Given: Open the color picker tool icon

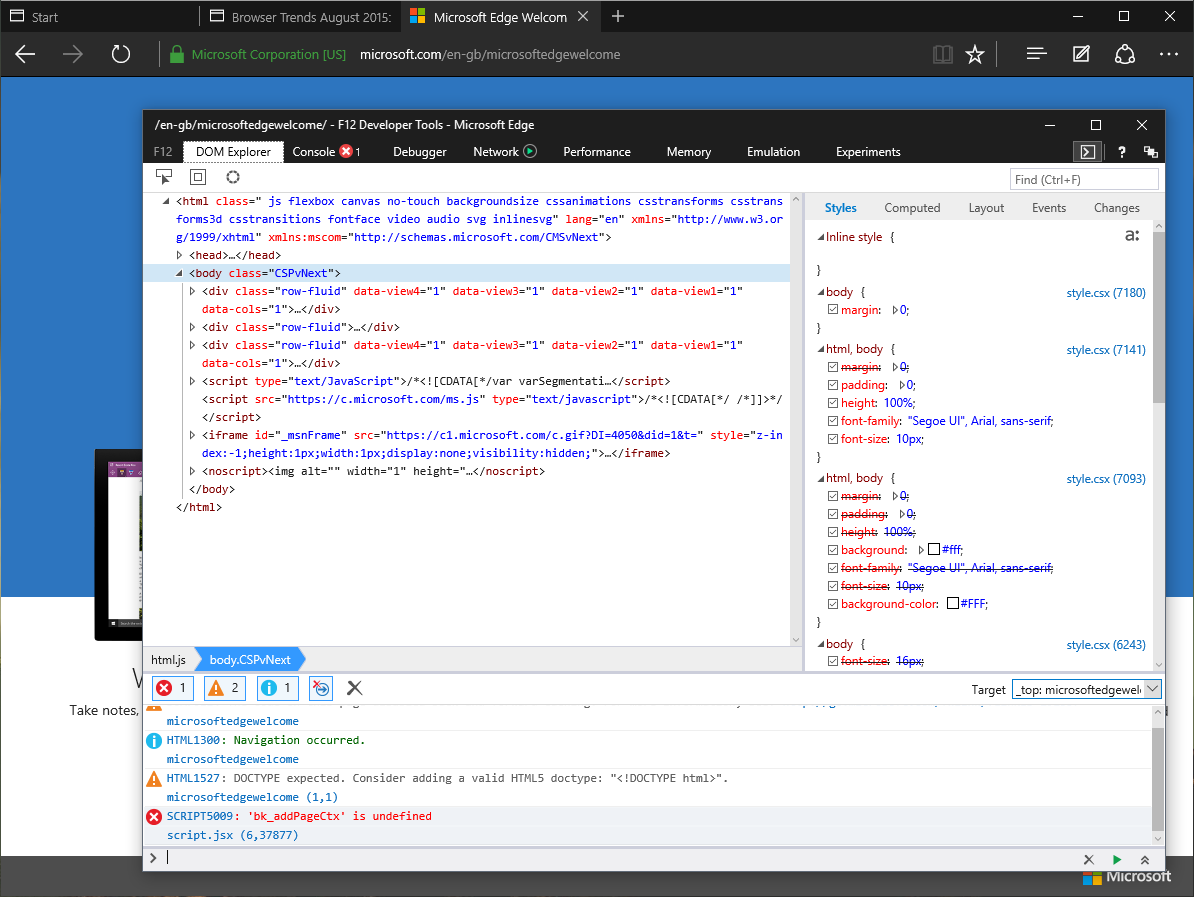Looking at the screenshot, I should point(233,177).
